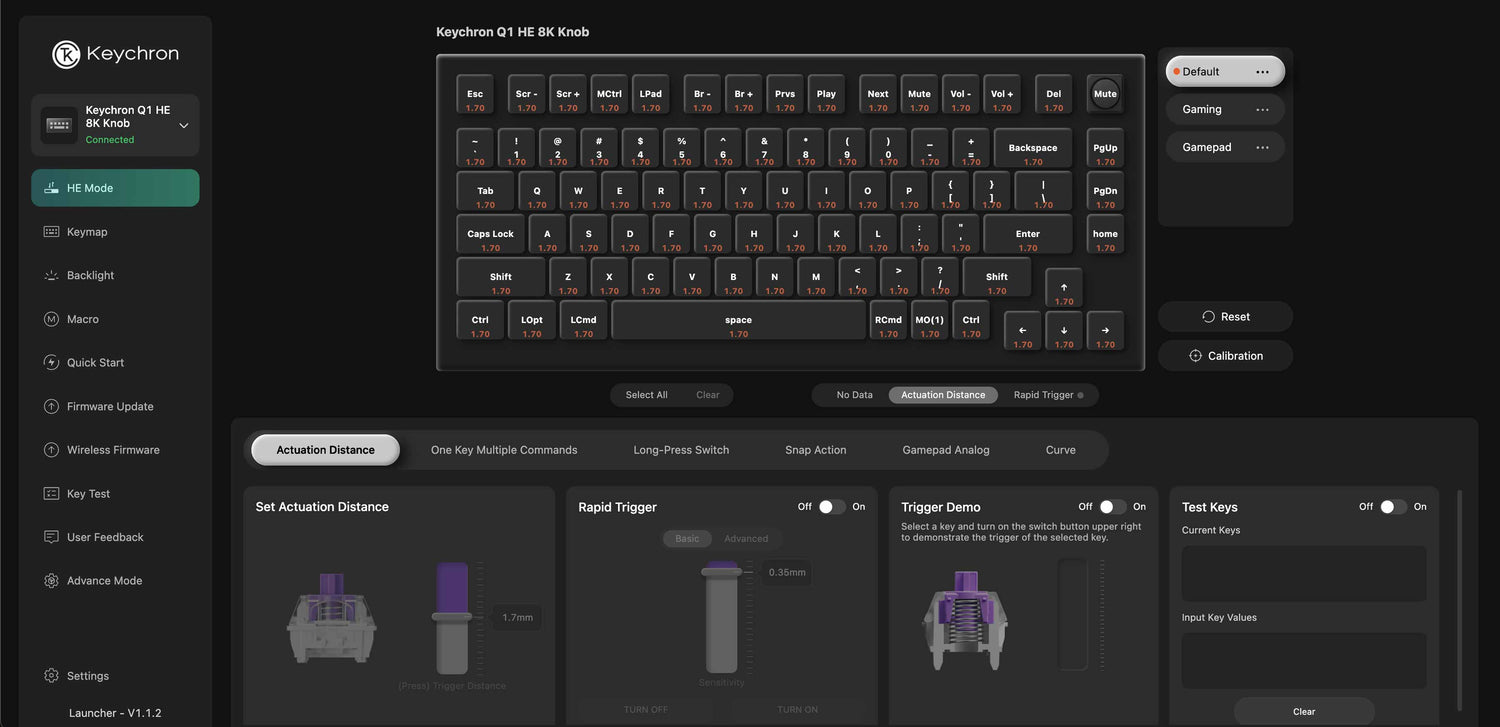1500x727 pixels.
Task: Select the Quick Start lightning icon
Action: click(x=51, y=363)
